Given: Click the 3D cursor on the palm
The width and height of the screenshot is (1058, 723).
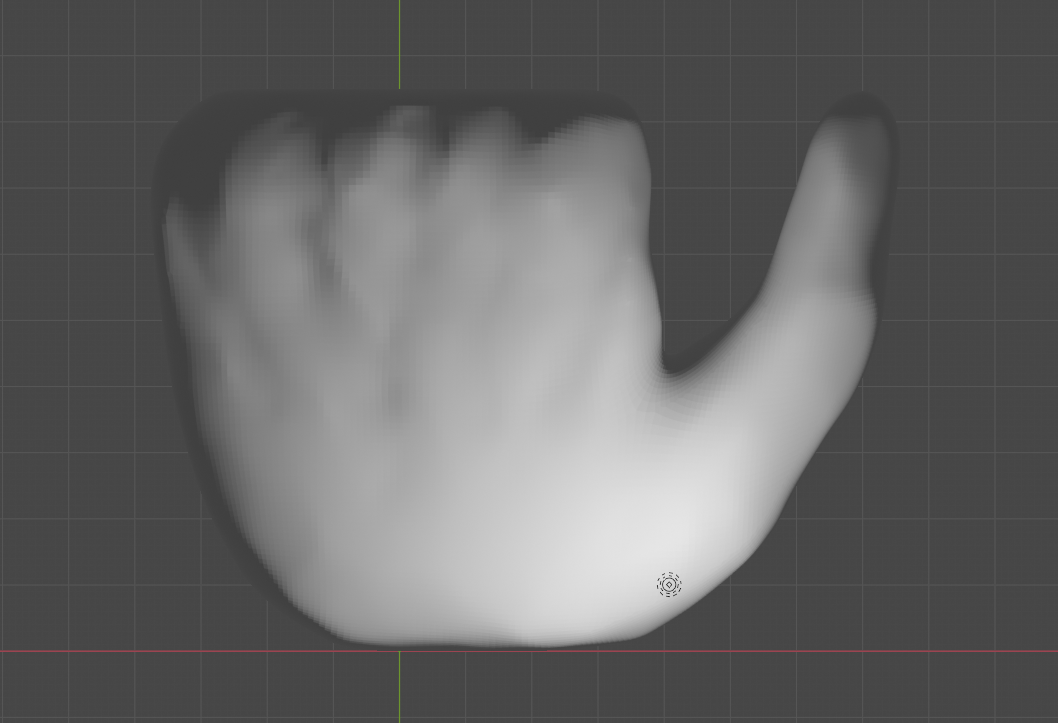Looking at the screenshot, I should (669, 585).
